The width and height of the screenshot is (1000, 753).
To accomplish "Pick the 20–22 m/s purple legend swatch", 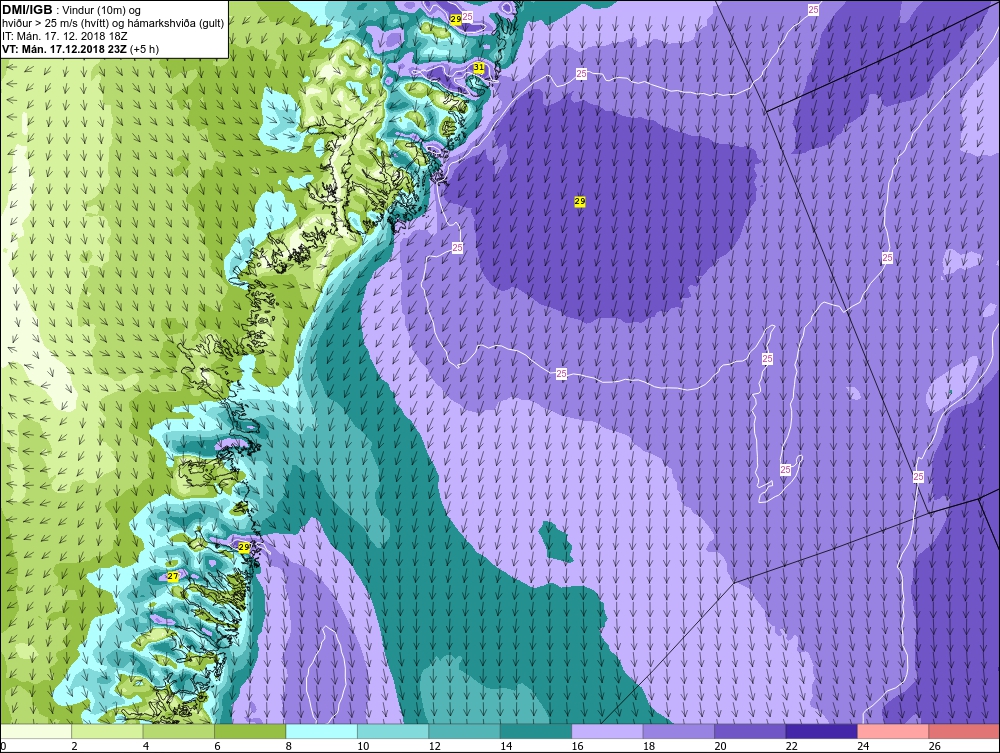I will click(x=750, y=731).
